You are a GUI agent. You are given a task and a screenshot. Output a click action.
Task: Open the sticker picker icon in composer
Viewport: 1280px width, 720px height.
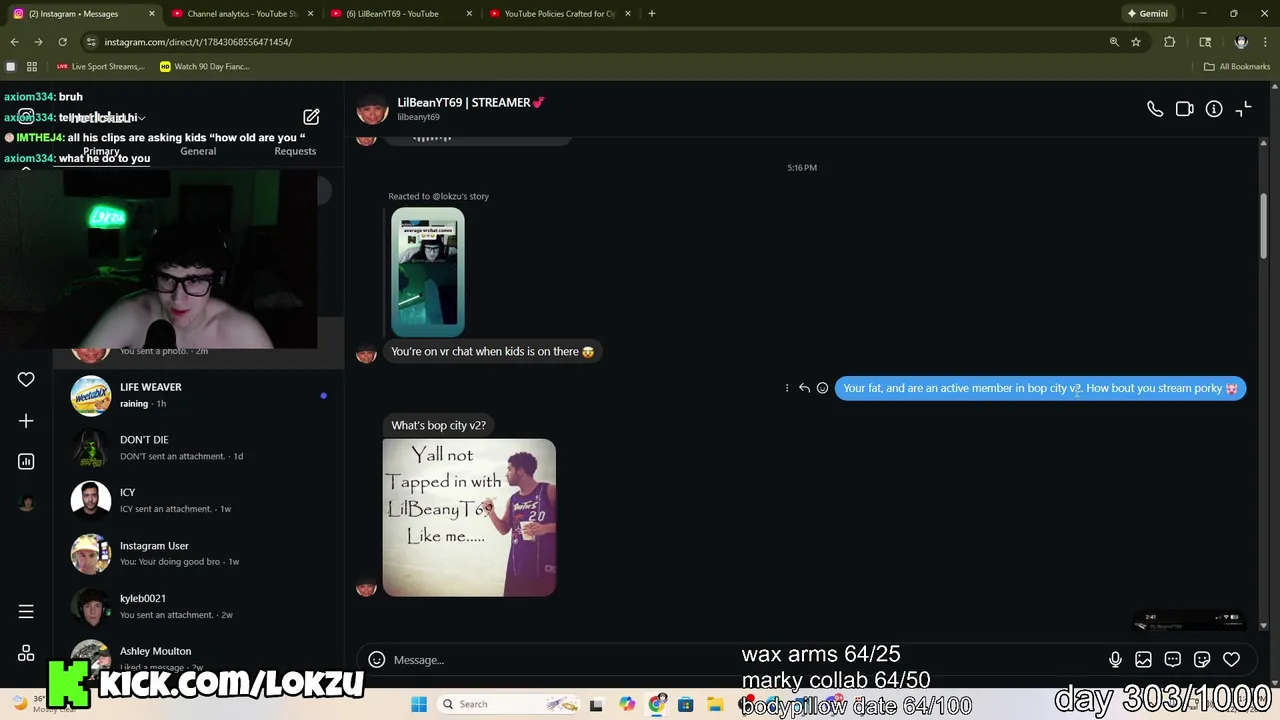click(x=1202, y=660)
